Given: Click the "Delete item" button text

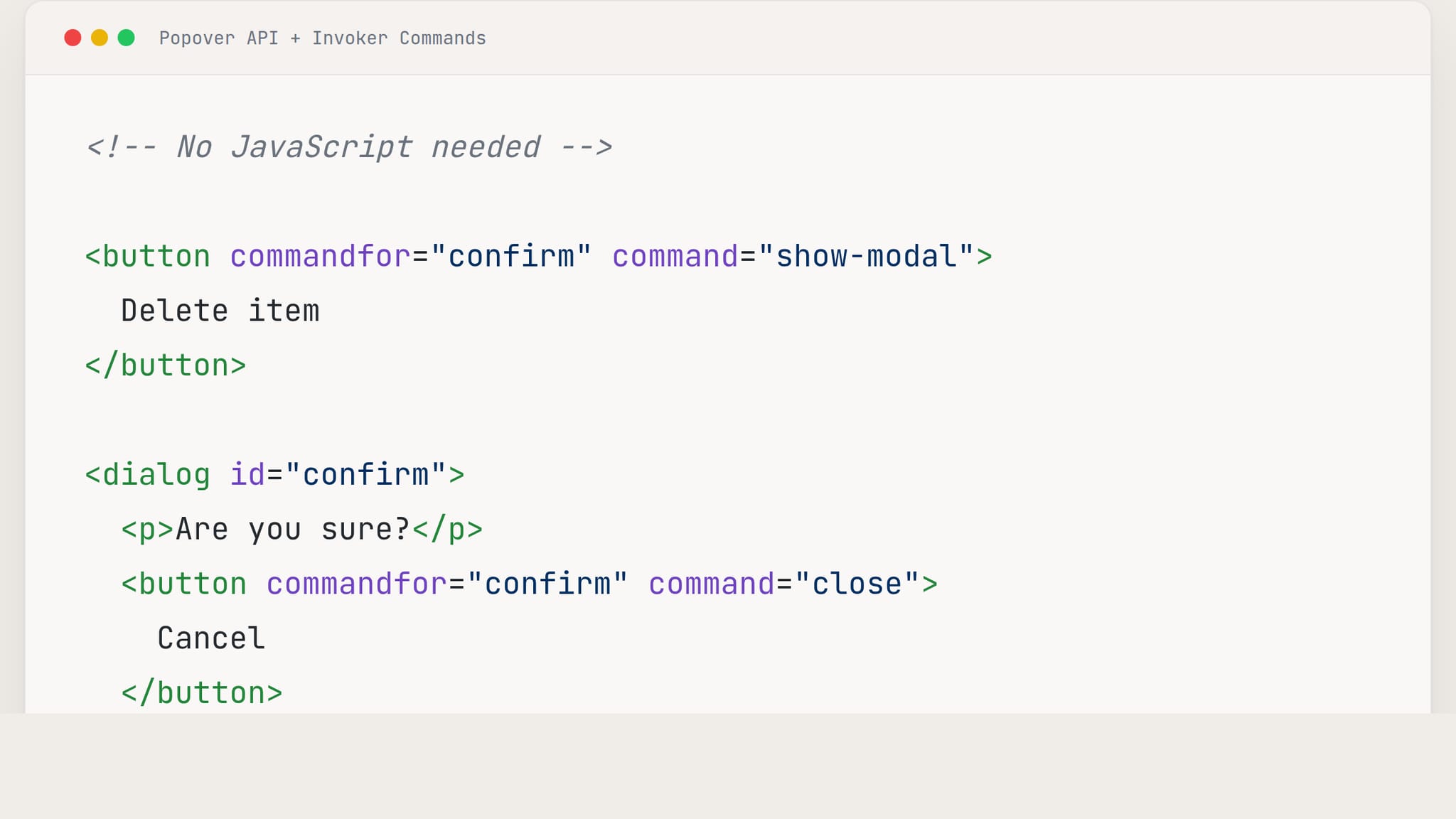Looking at the screenshot, I should click(x=220, y=311).
